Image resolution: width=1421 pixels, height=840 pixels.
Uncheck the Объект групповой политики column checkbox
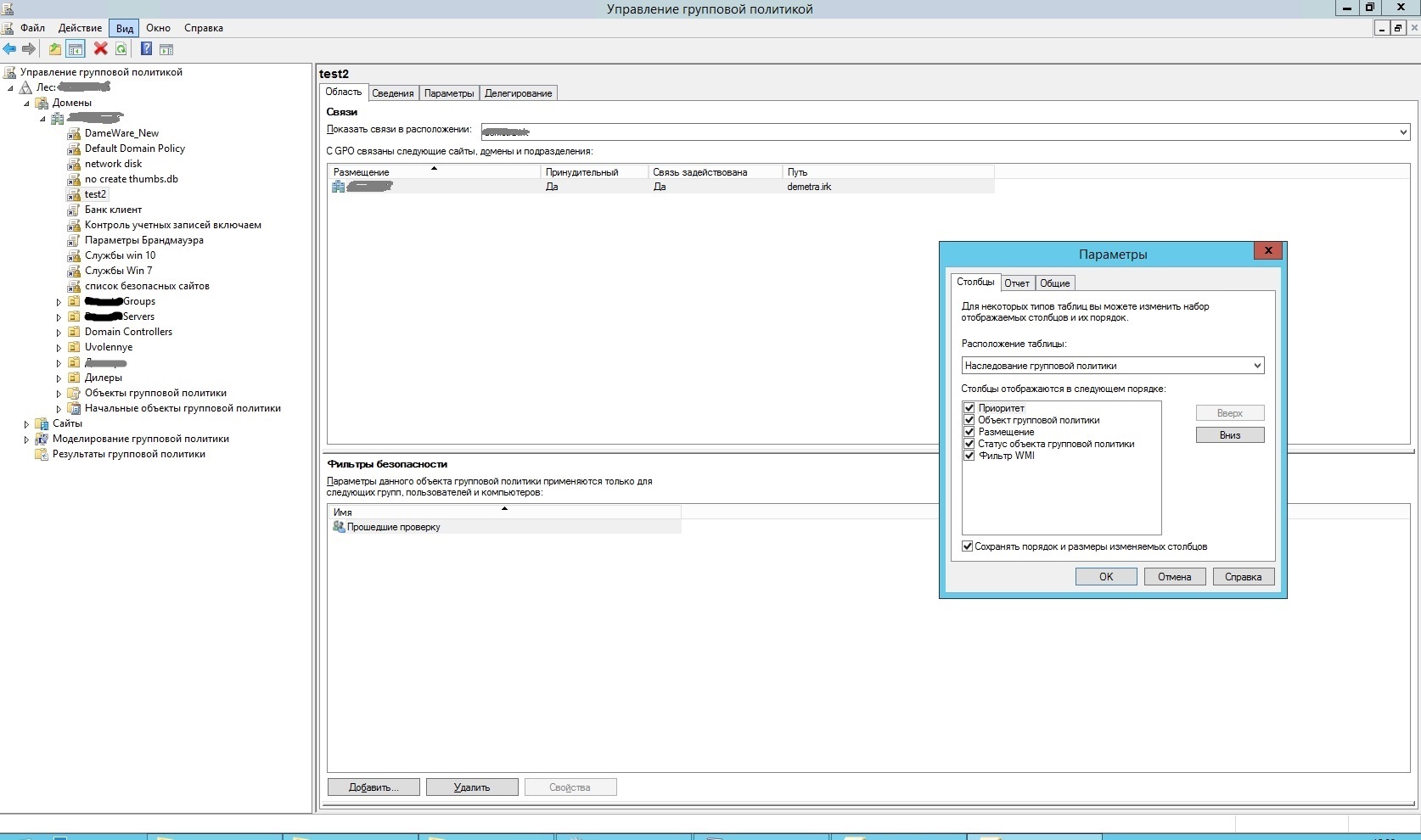pos(969,420)
